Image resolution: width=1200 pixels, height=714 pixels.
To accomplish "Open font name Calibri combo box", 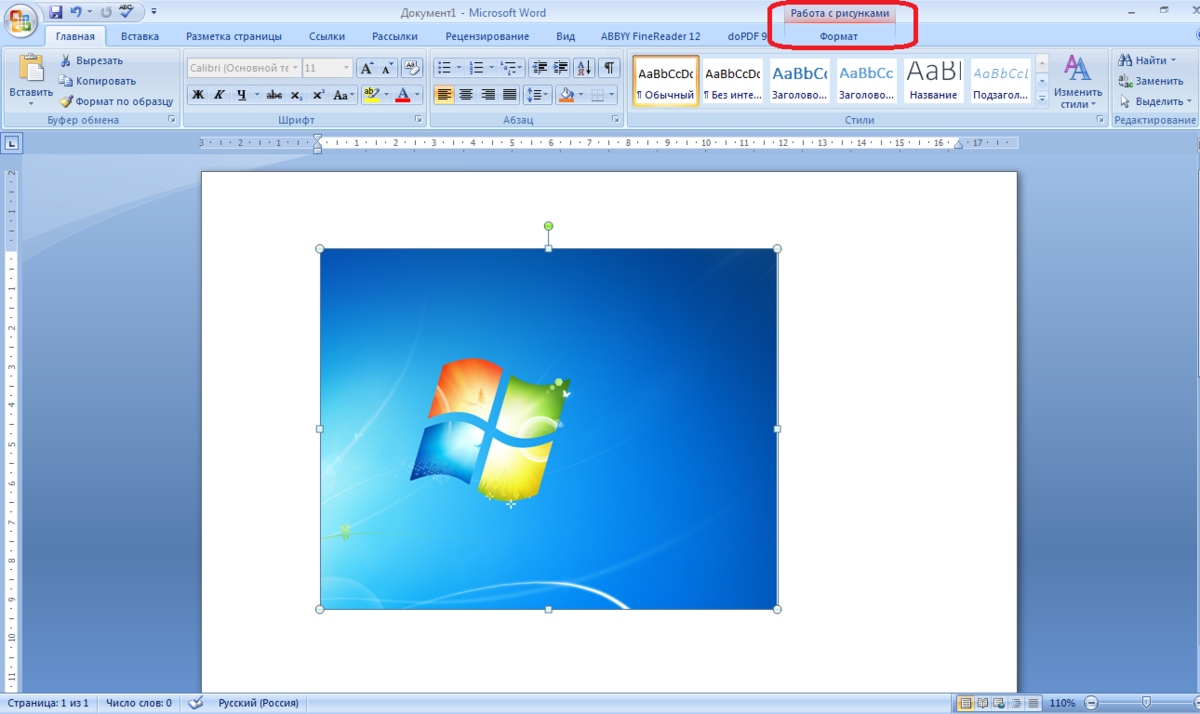I will 243,68.
